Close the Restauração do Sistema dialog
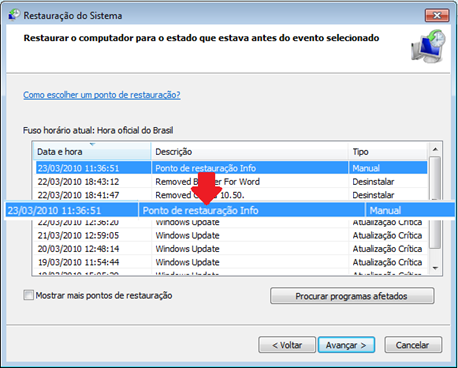The width and height of the screenshot is (458, 368). click(x=437, y=15)
